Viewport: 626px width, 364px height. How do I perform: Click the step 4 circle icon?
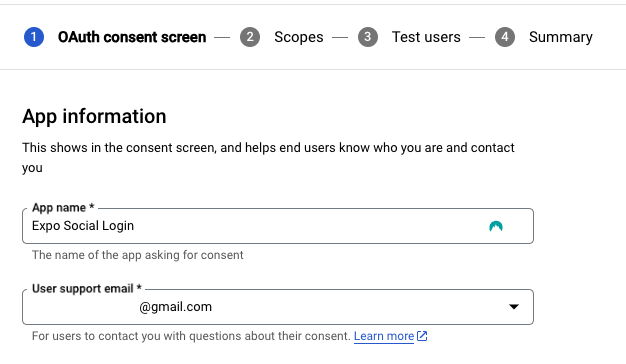pos(505,37)
